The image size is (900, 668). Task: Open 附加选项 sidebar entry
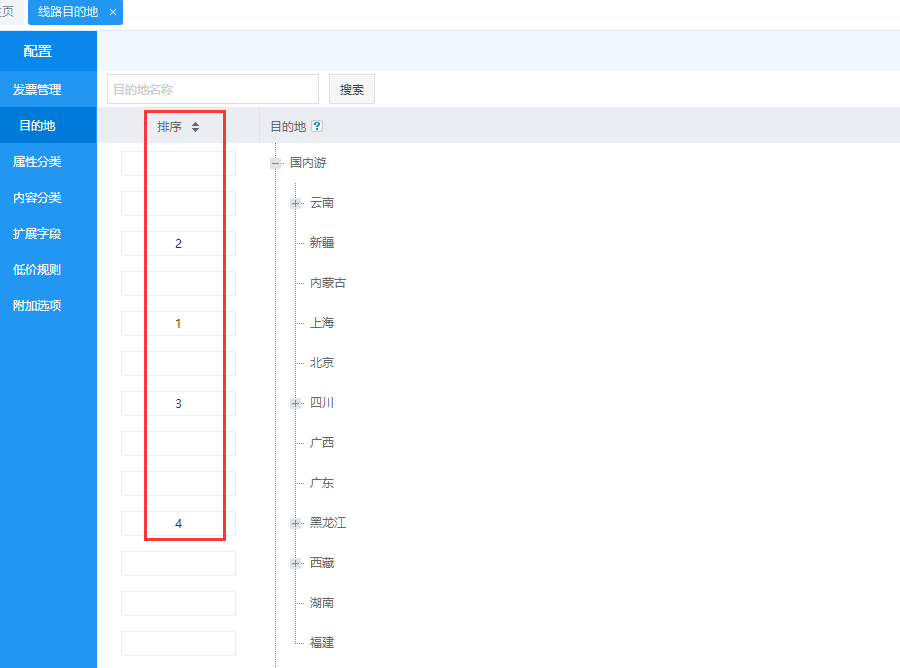click(x=37, y=306)
